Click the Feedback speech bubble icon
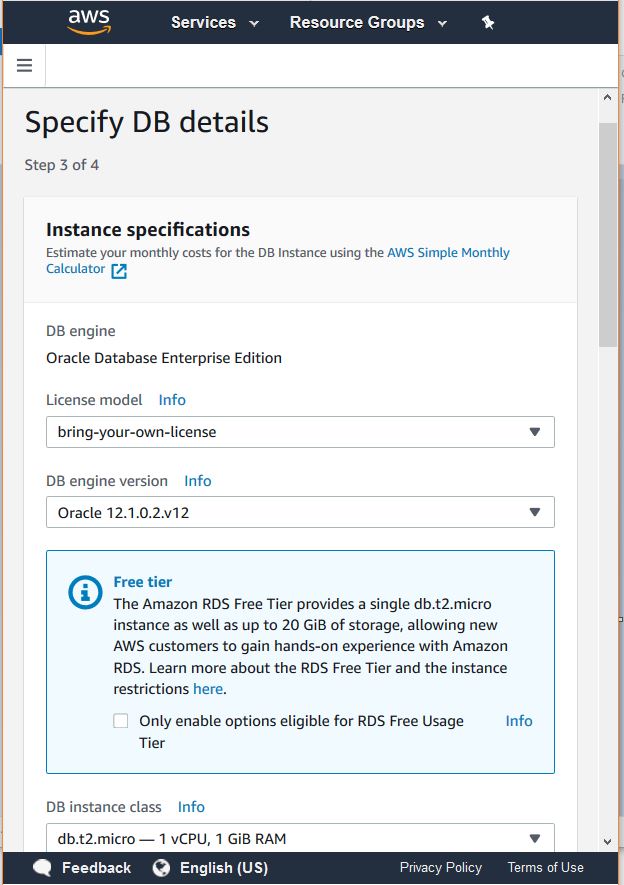Screen dimensions: 624x885 (x=42, y=867)
